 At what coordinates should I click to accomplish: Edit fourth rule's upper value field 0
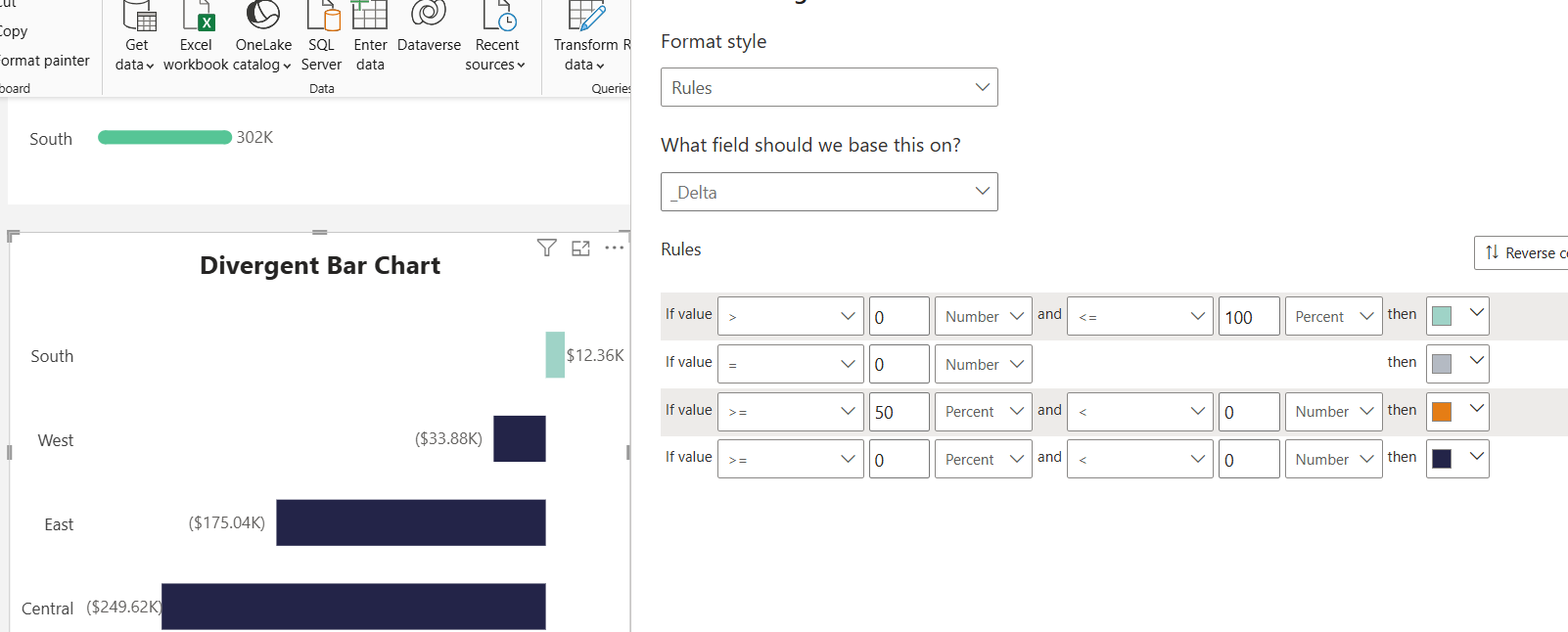(x=1249, y=459)
